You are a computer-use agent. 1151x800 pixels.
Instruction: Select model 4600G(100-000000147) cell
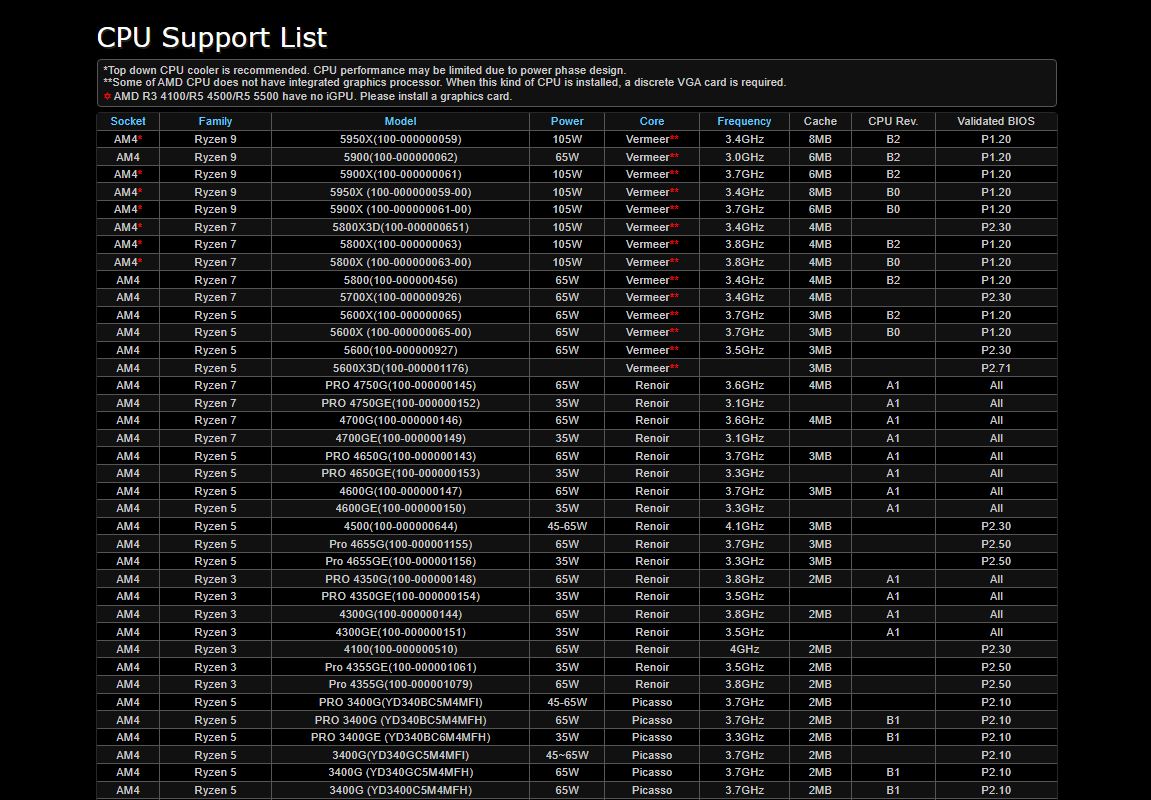point(400,491)
